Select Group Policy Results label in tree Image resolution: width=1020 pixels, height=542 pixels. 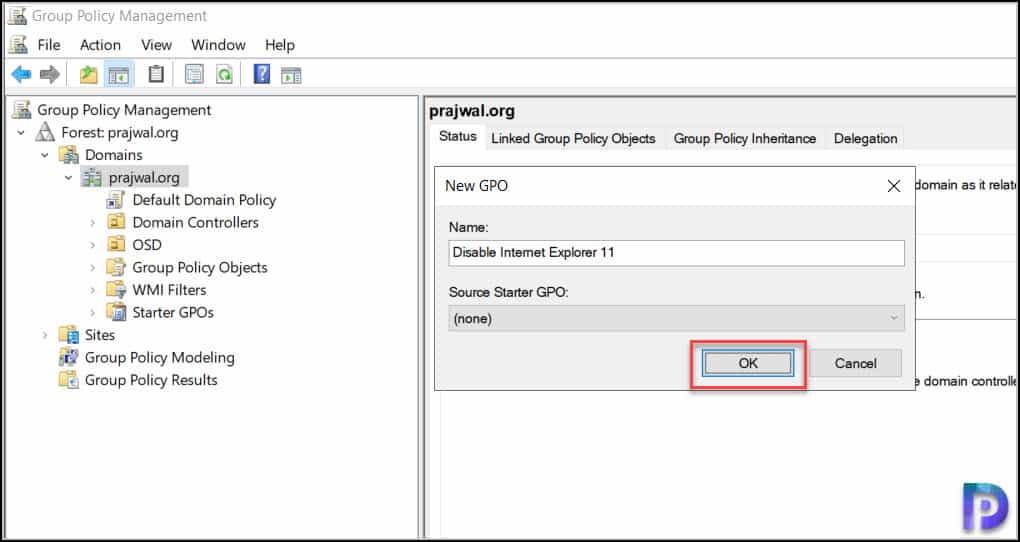pos(151,380)
